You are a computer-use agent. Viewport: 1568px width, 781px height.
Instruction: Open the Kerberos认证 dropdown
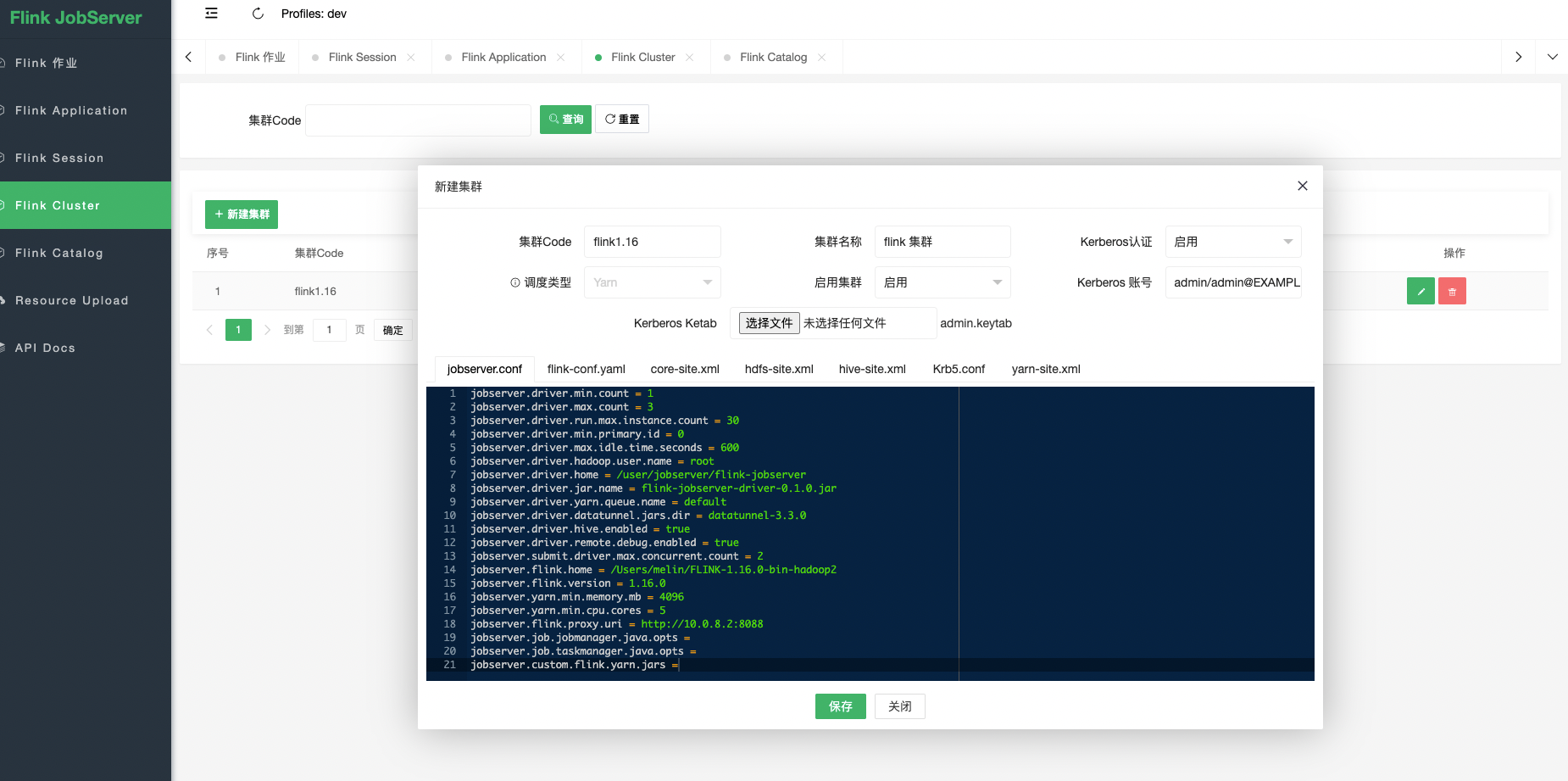(1233, 242)
